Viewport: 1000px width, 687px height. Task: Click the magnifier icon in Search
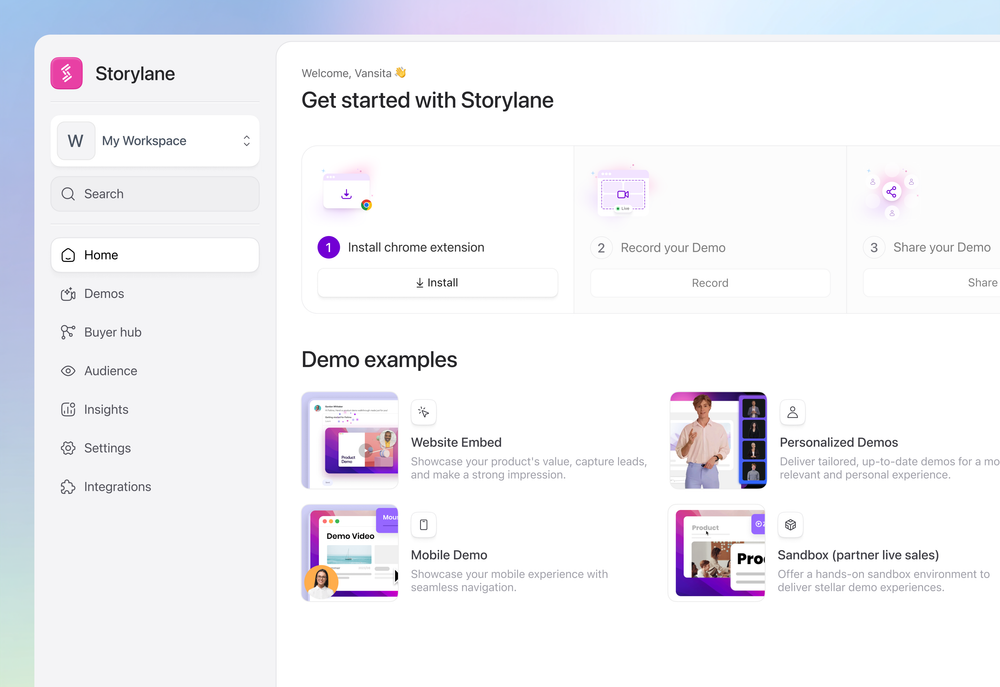[68, 194]
